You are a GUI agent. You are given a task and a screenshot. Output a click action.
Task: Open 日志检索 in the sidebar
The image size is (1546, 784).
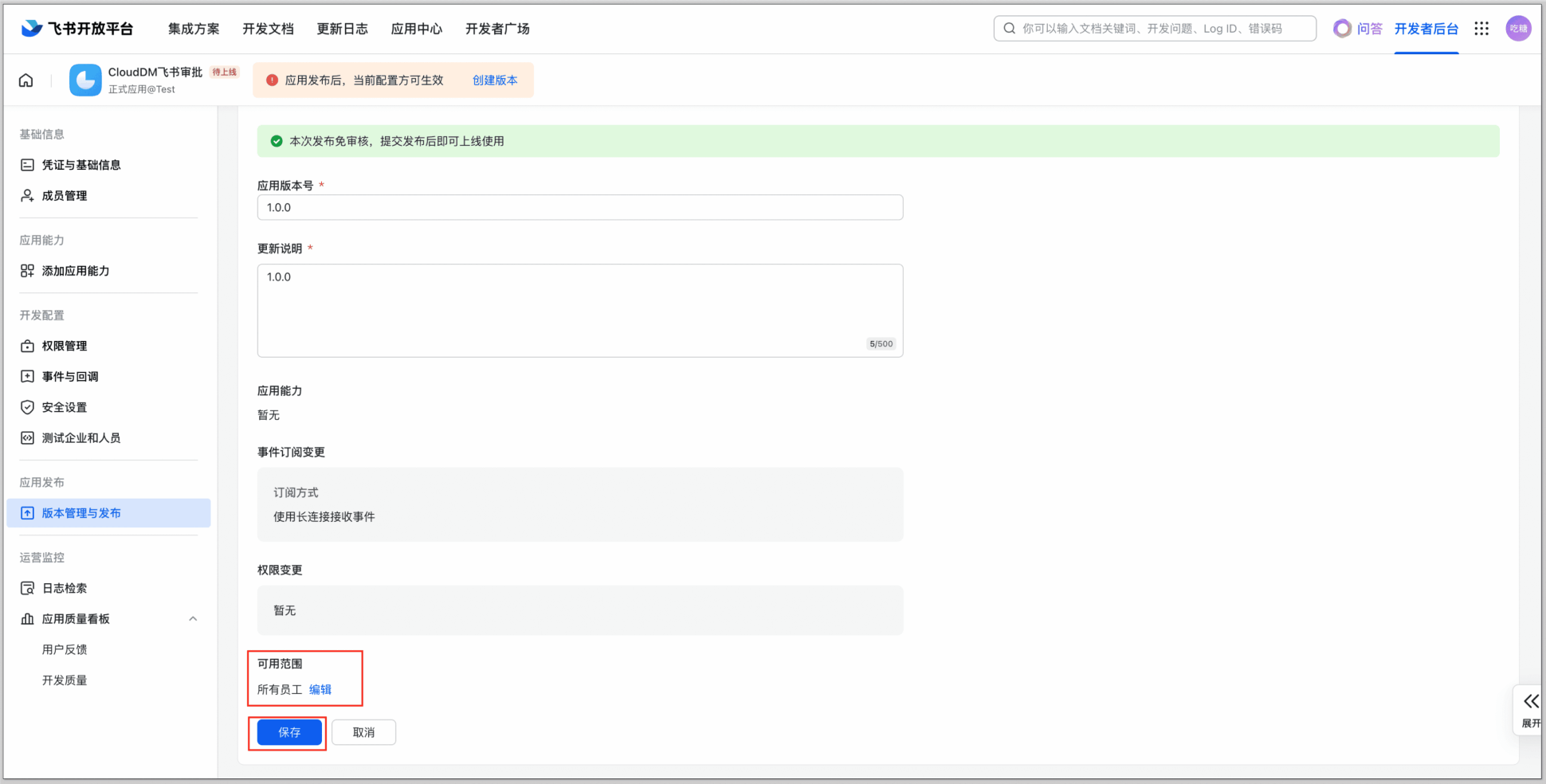point(64,588)
